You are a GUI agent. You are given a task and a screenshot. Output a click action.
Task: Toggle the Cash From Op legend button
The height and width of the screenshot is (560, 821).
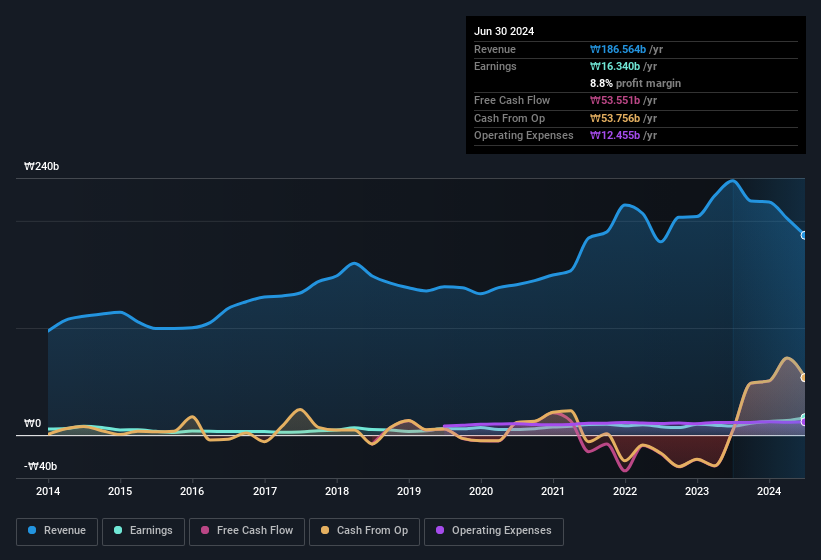point(364,531)
